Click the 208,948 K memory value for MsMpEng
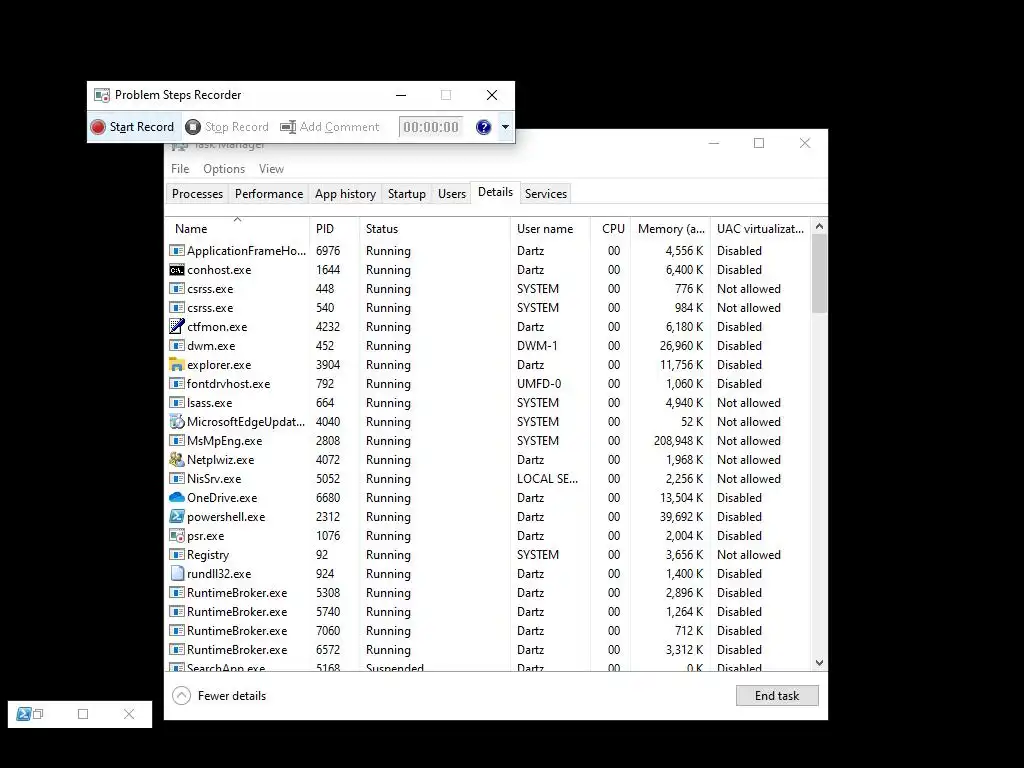This screenshot has width=1024, height=768. pyautogui.click(x=679, y=441)
